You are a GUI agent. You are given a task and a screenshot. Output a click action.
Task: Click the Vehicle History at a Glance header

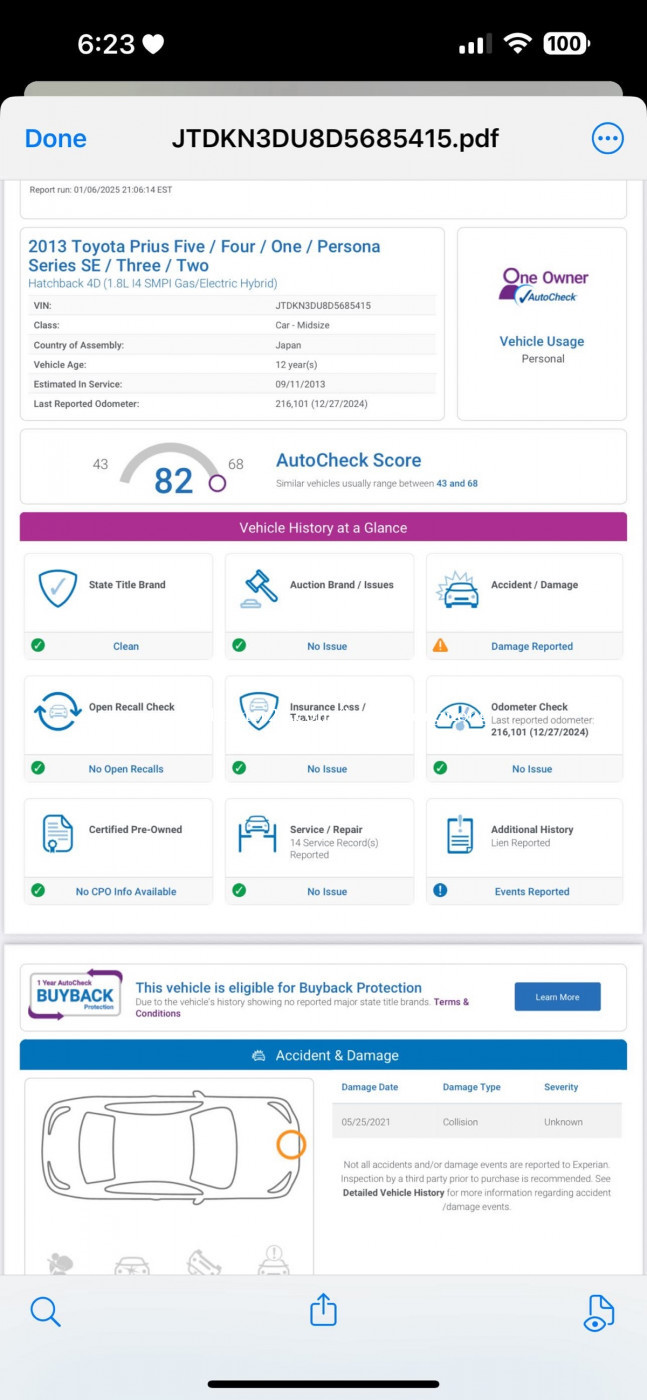[x=323, y=527]
